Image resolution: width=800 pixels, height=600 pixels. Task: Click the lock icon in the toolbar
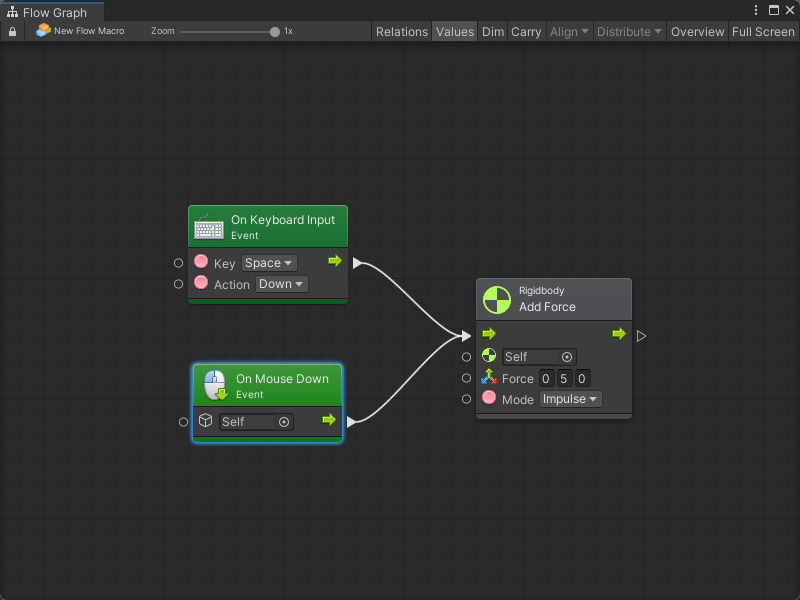pos(12,32)
